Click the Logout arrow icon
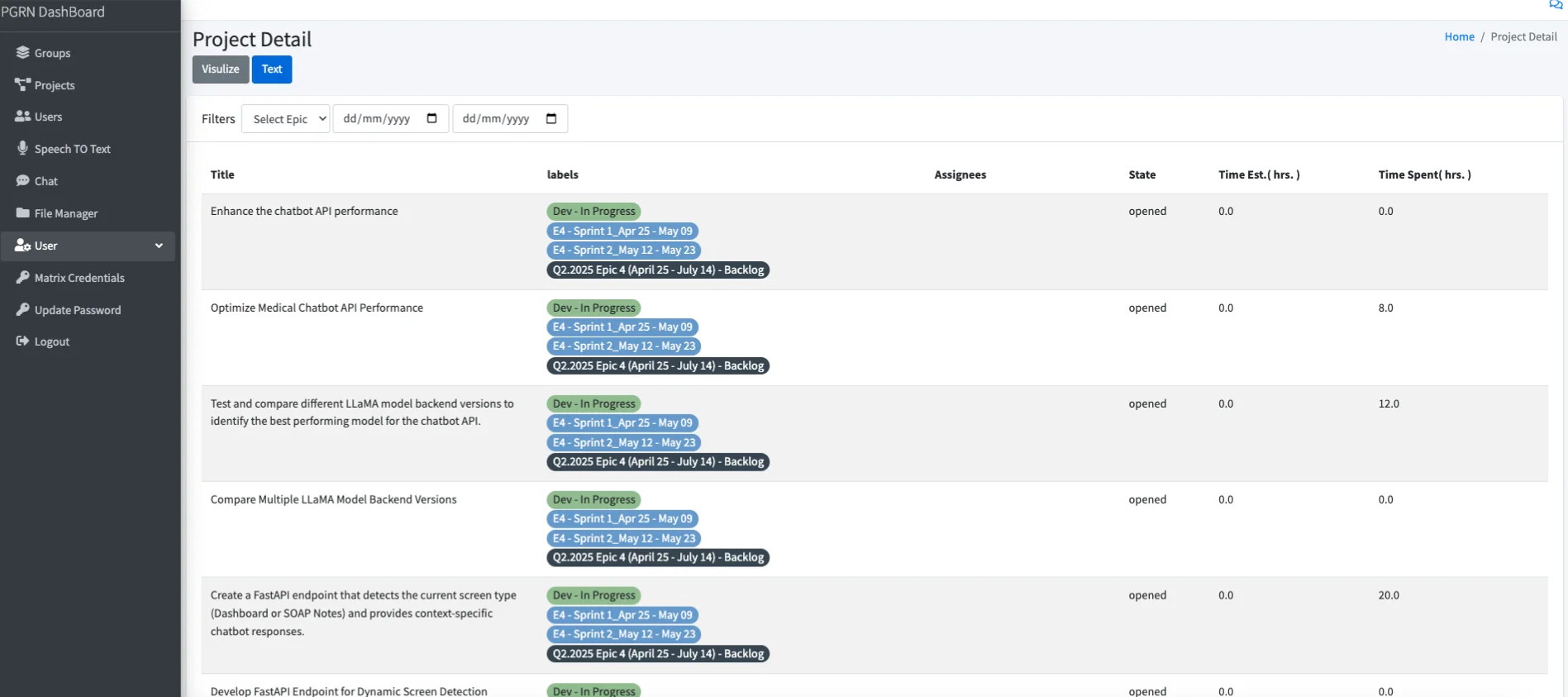 [x=22, y=341]
